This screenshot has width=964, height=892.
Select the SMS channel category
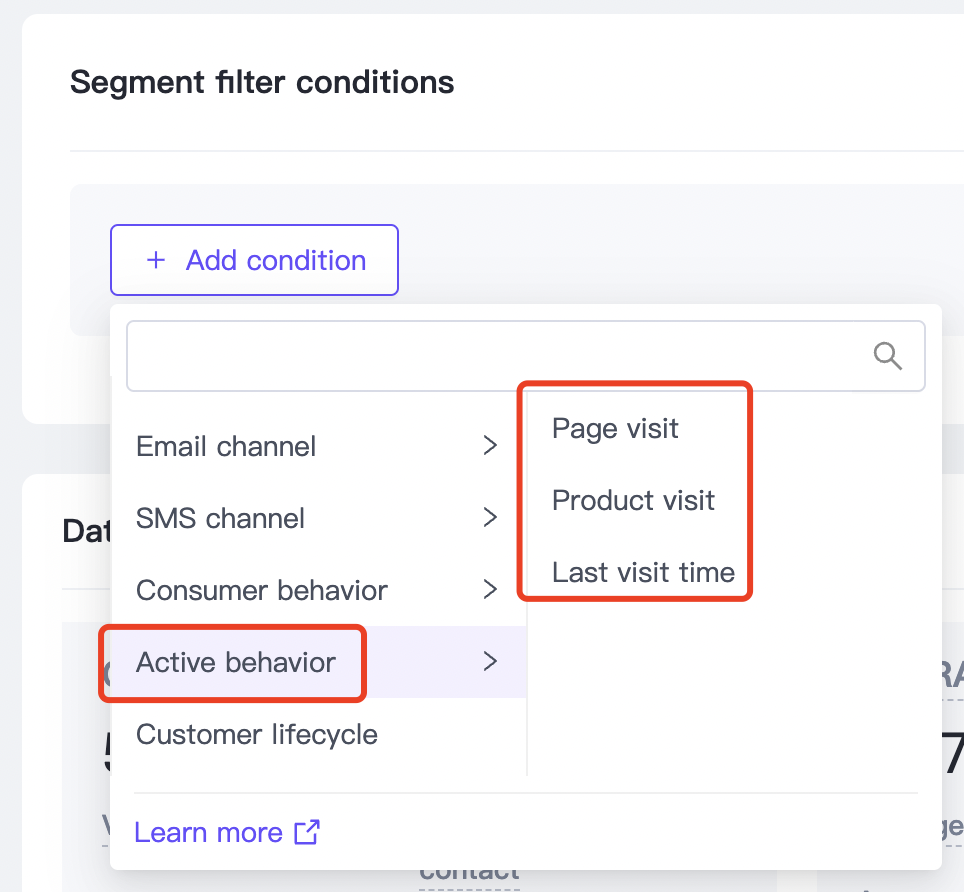coord(318,518)
